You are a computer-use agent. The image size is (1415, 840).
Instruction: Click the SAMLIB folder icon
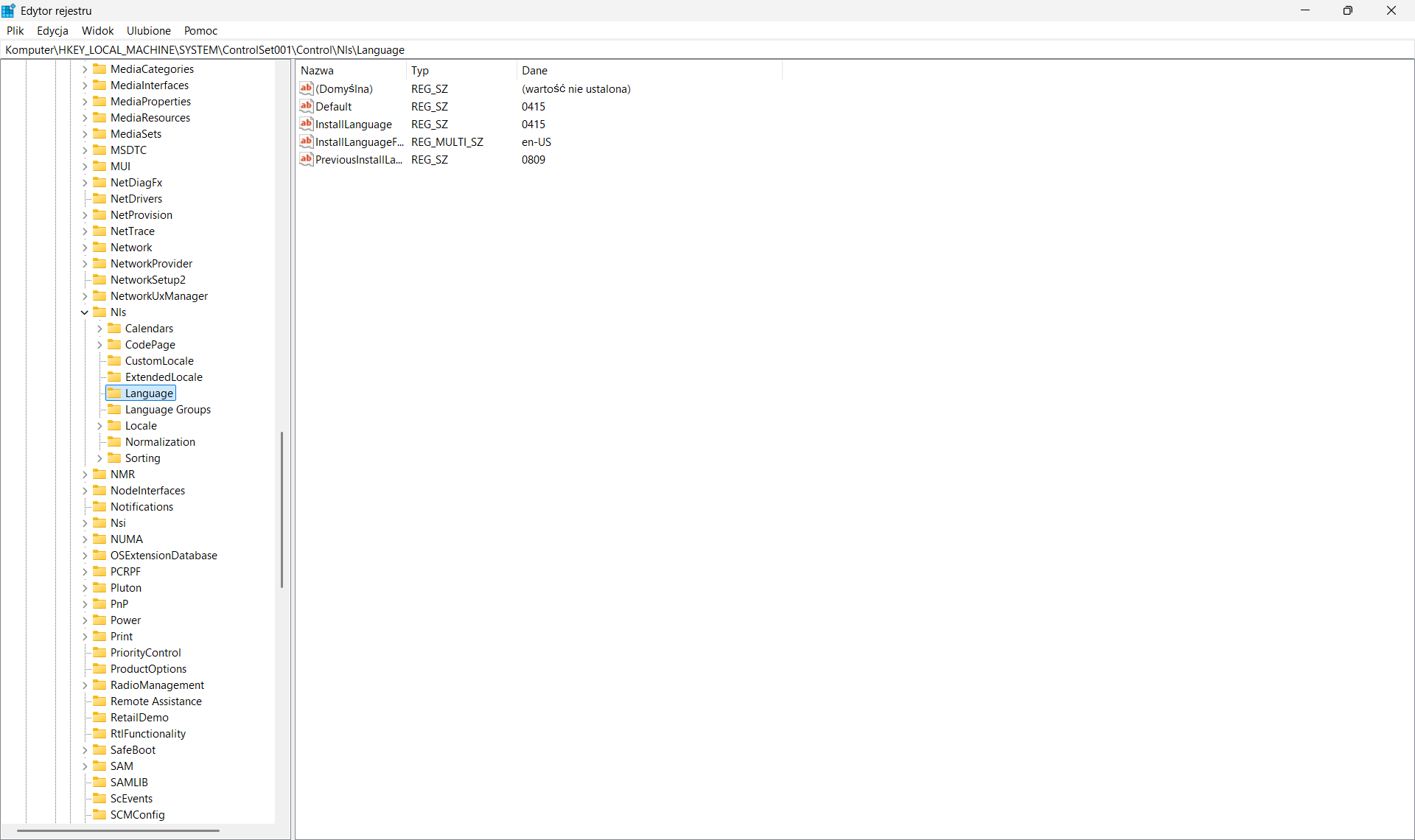point(99,782)
